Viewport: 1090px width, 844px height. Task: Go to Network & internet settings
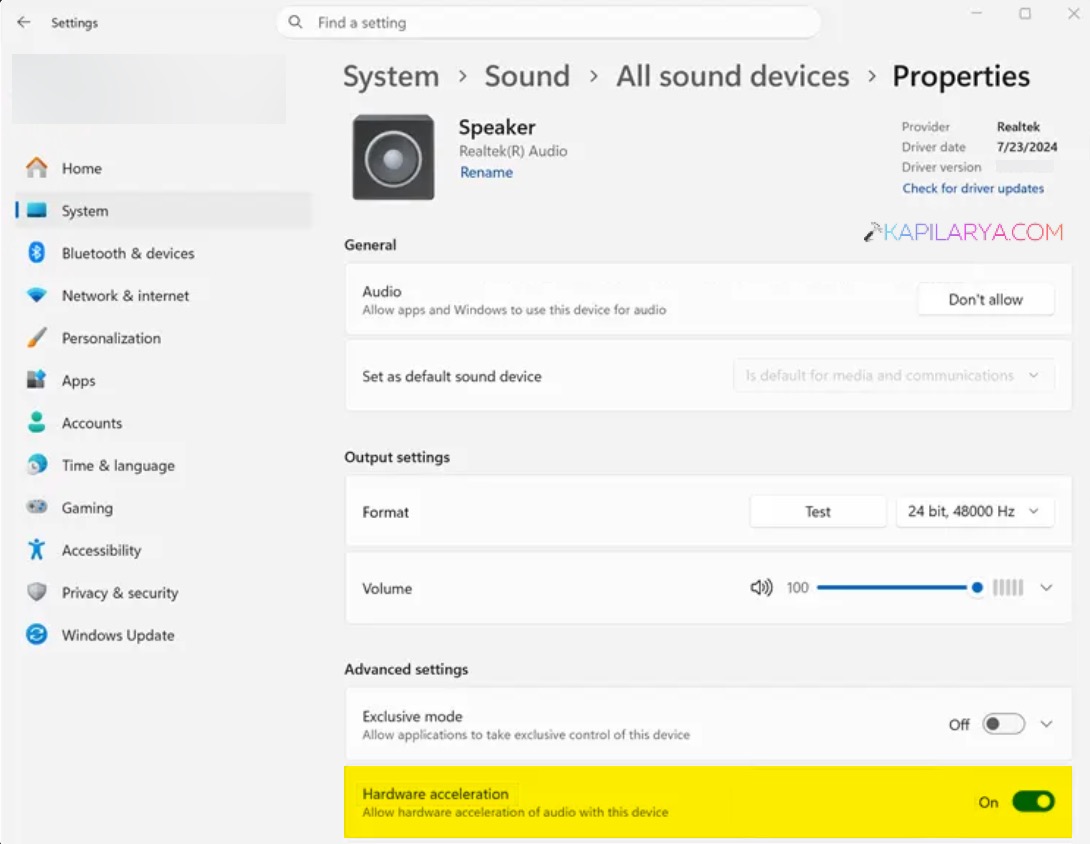pyautogui.click(x=163, y=295)
